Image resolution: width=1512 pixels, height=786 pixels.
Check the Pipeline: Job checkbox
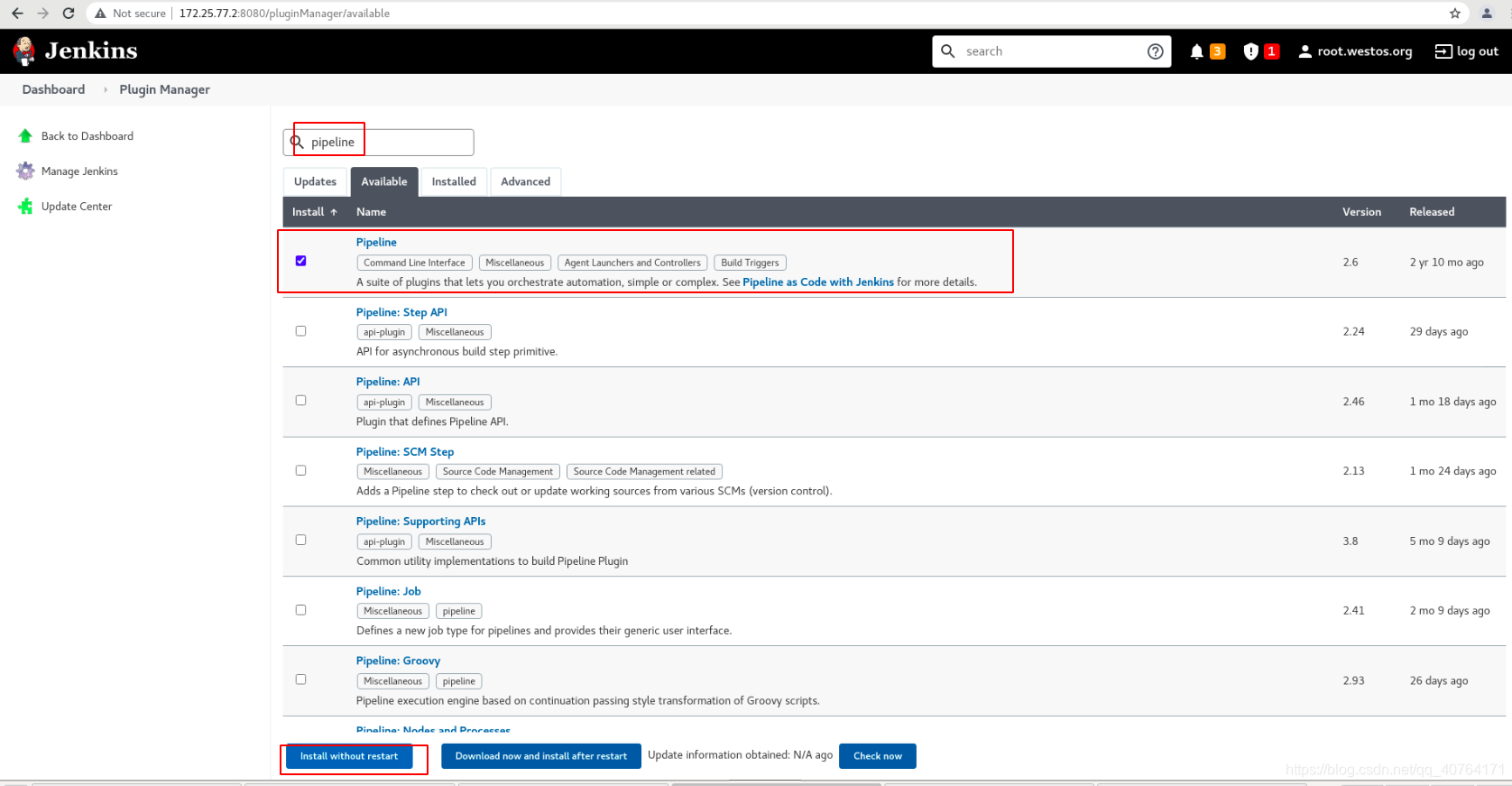click(x=301, y=610)
